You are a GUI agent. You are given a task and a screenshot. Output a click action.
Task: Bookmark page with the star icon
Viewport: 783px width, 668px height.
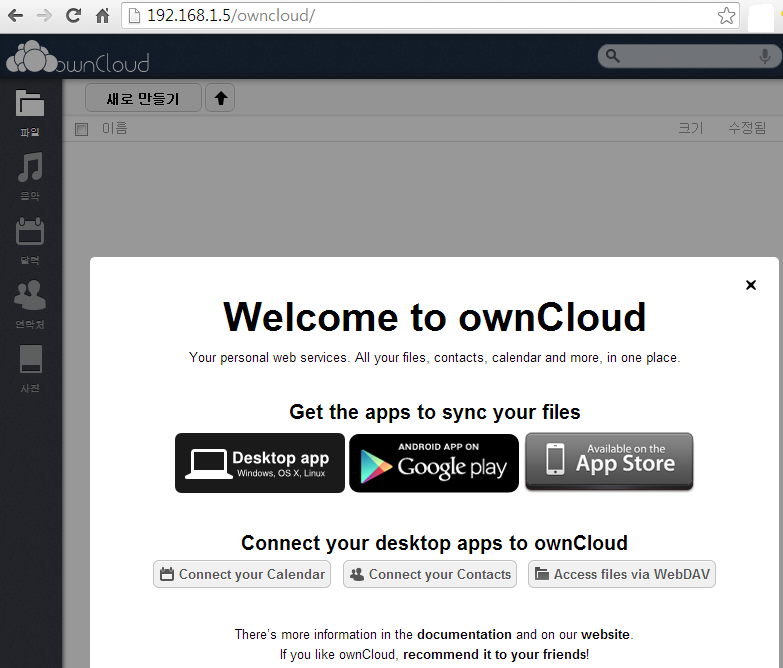(x=726, y=16)
